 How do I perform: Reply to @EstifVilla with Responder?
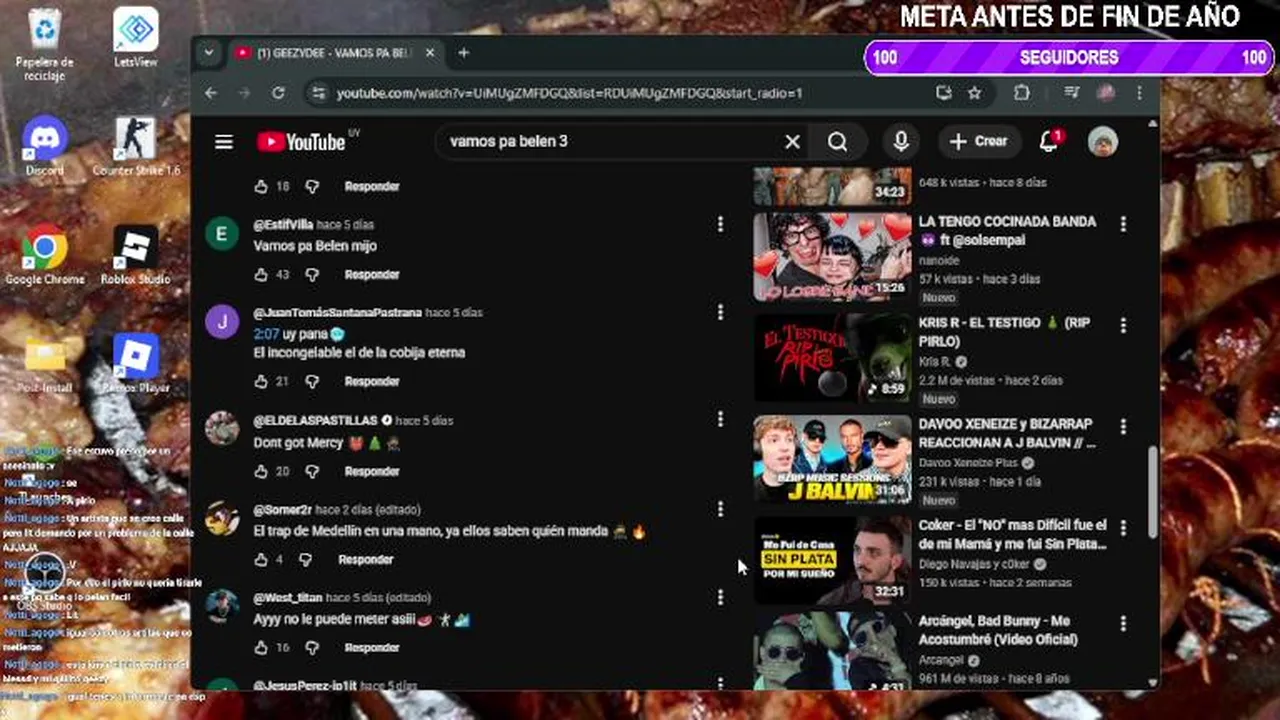point(372,274)
